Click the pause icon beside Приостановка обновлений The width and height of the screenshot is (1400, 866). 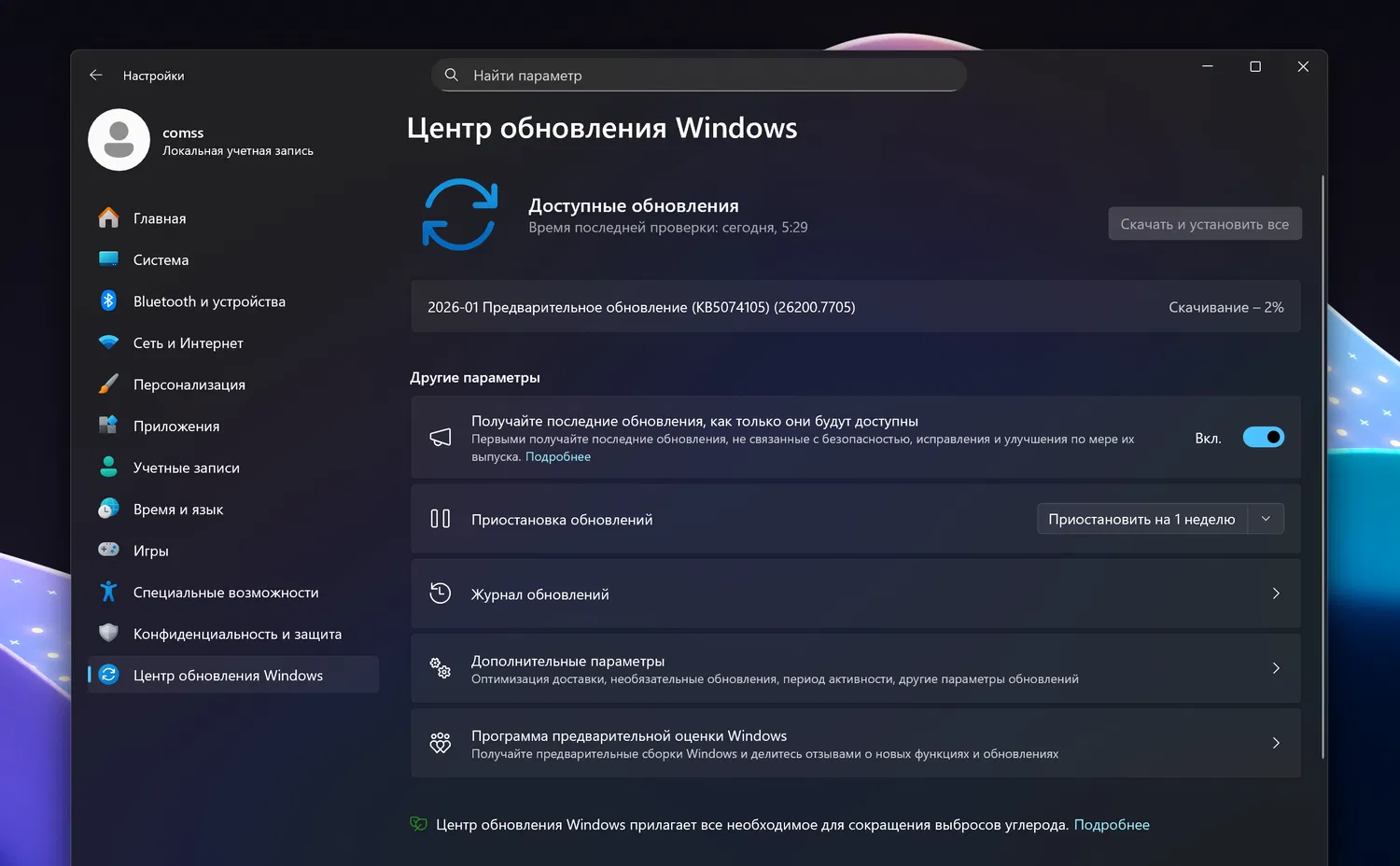click(x=441, y=519)
